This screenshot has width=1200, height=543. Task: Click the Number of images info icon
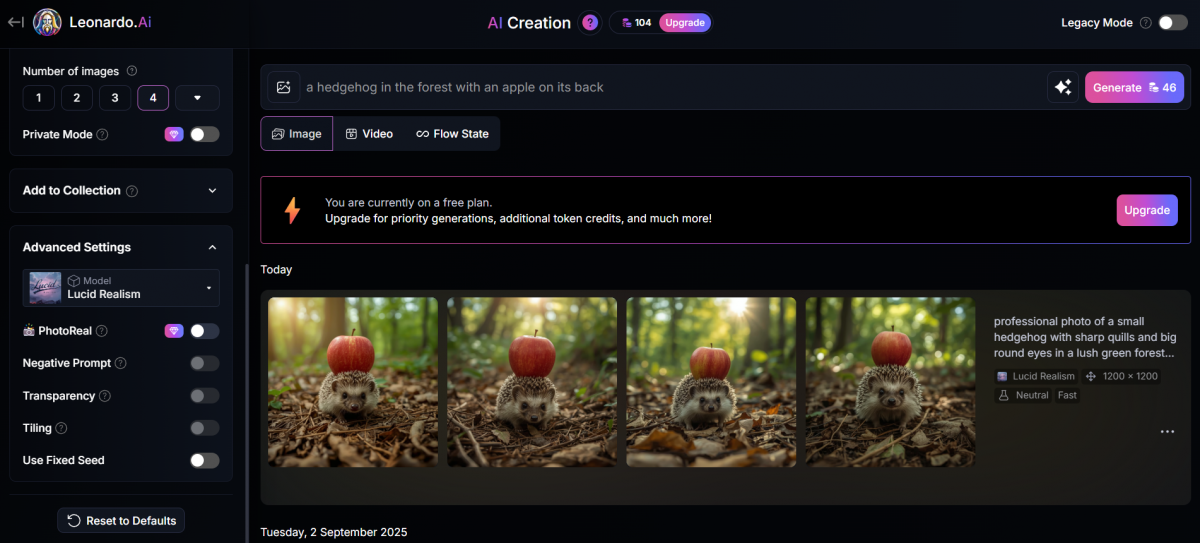coord(132,71)
